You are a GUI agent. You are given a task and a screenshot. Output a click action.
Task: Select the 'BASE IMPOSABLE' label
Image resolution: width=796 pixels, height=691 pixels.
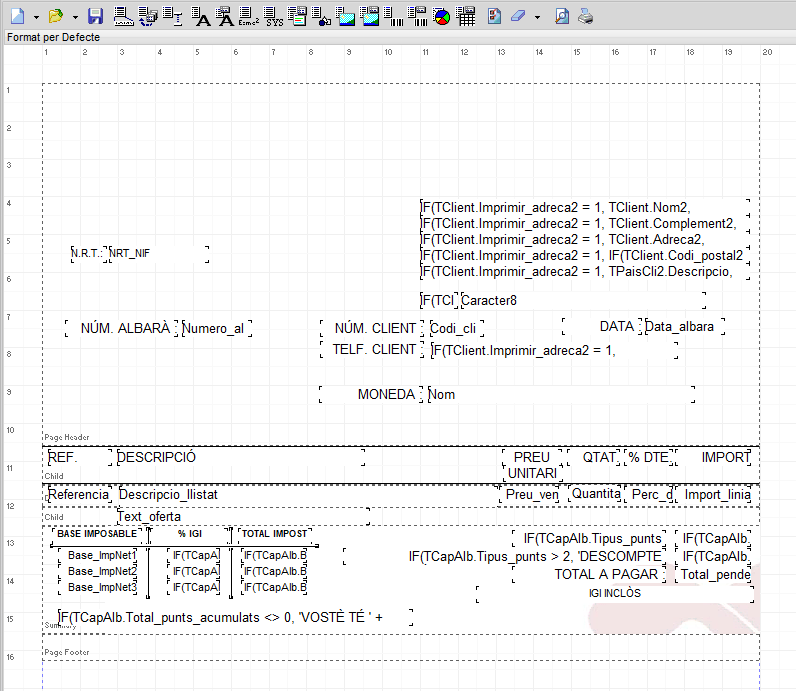tap(97, 534)
